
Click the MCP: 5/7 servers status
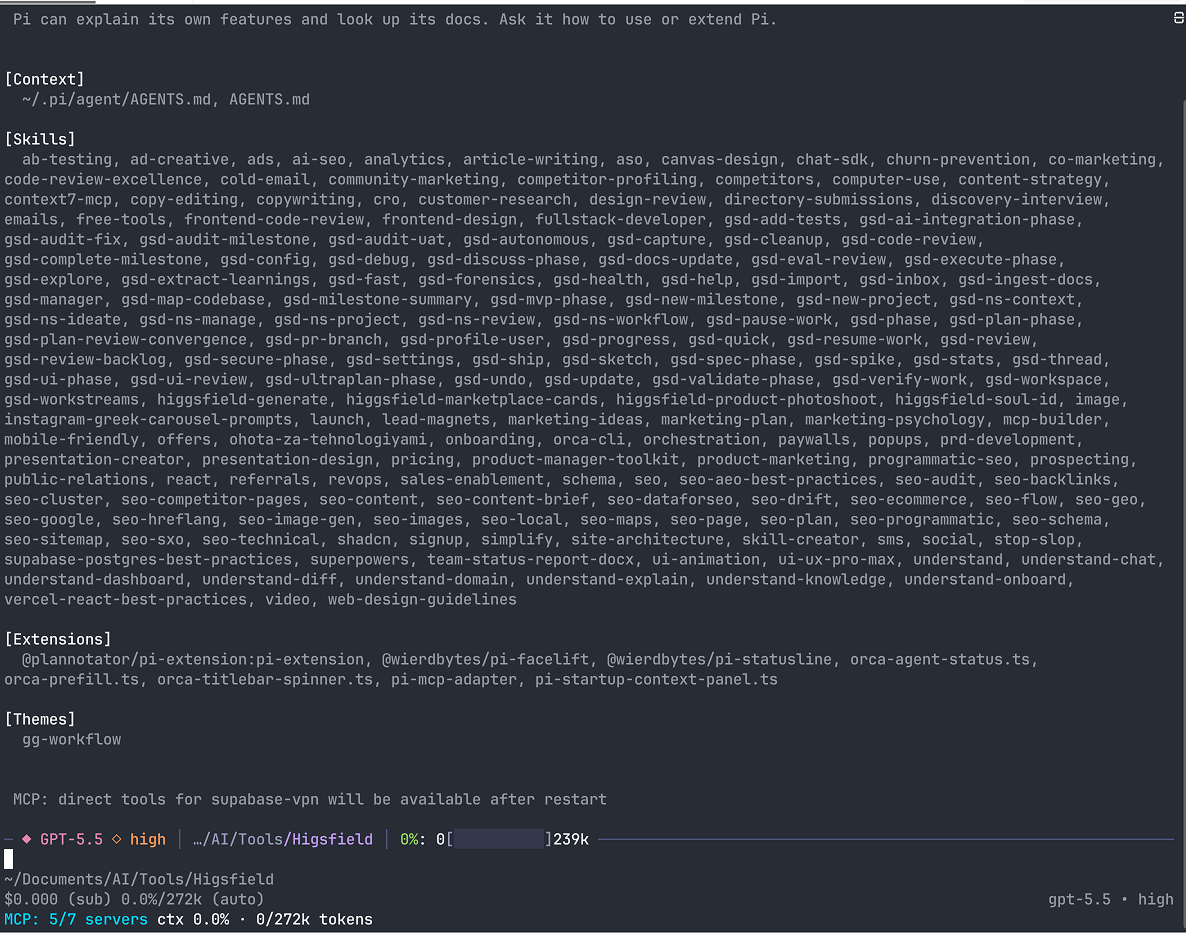[x=76, y=919]
